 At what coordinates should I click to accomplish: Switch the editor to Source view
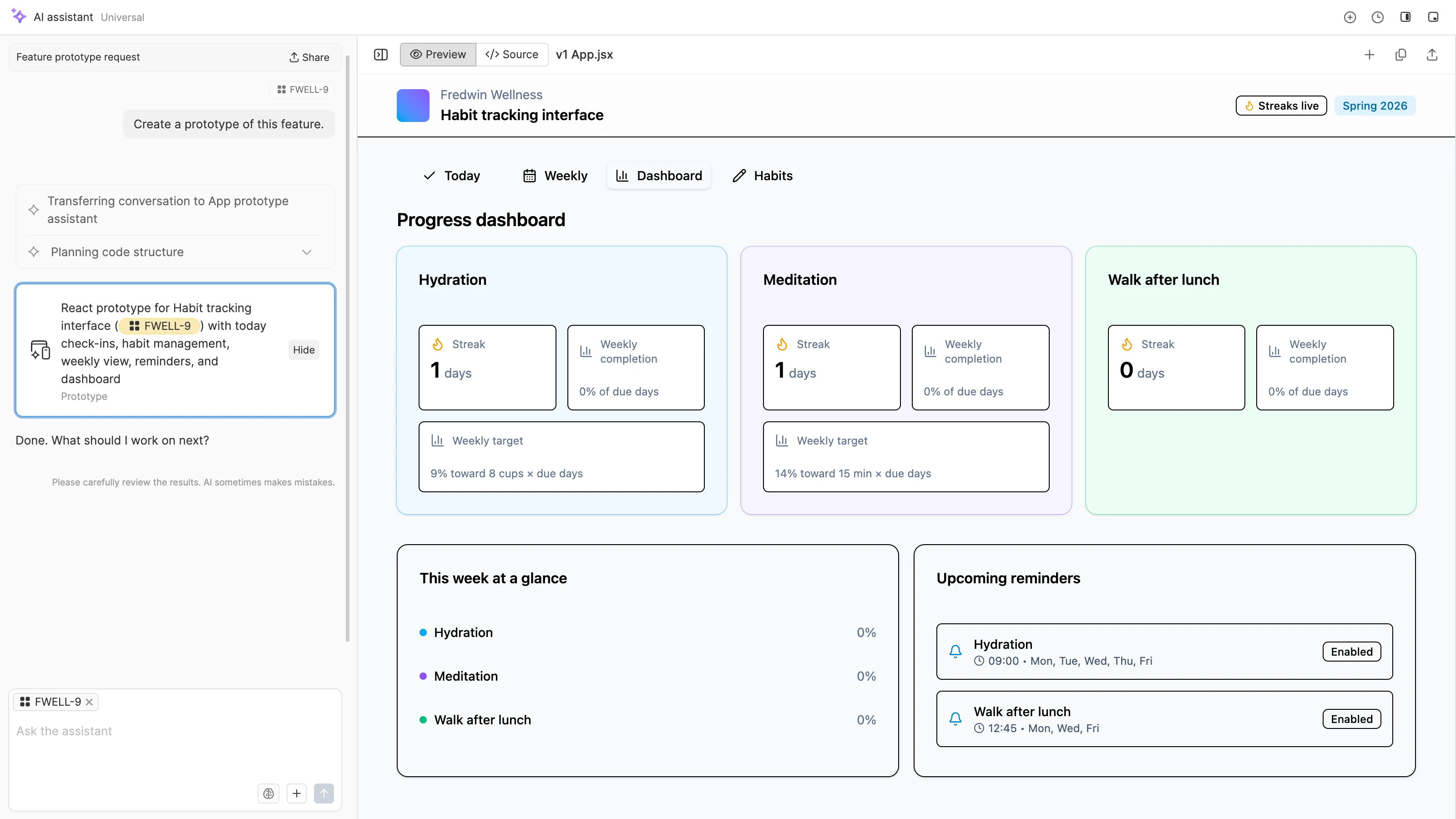click(x=511, y=54)
